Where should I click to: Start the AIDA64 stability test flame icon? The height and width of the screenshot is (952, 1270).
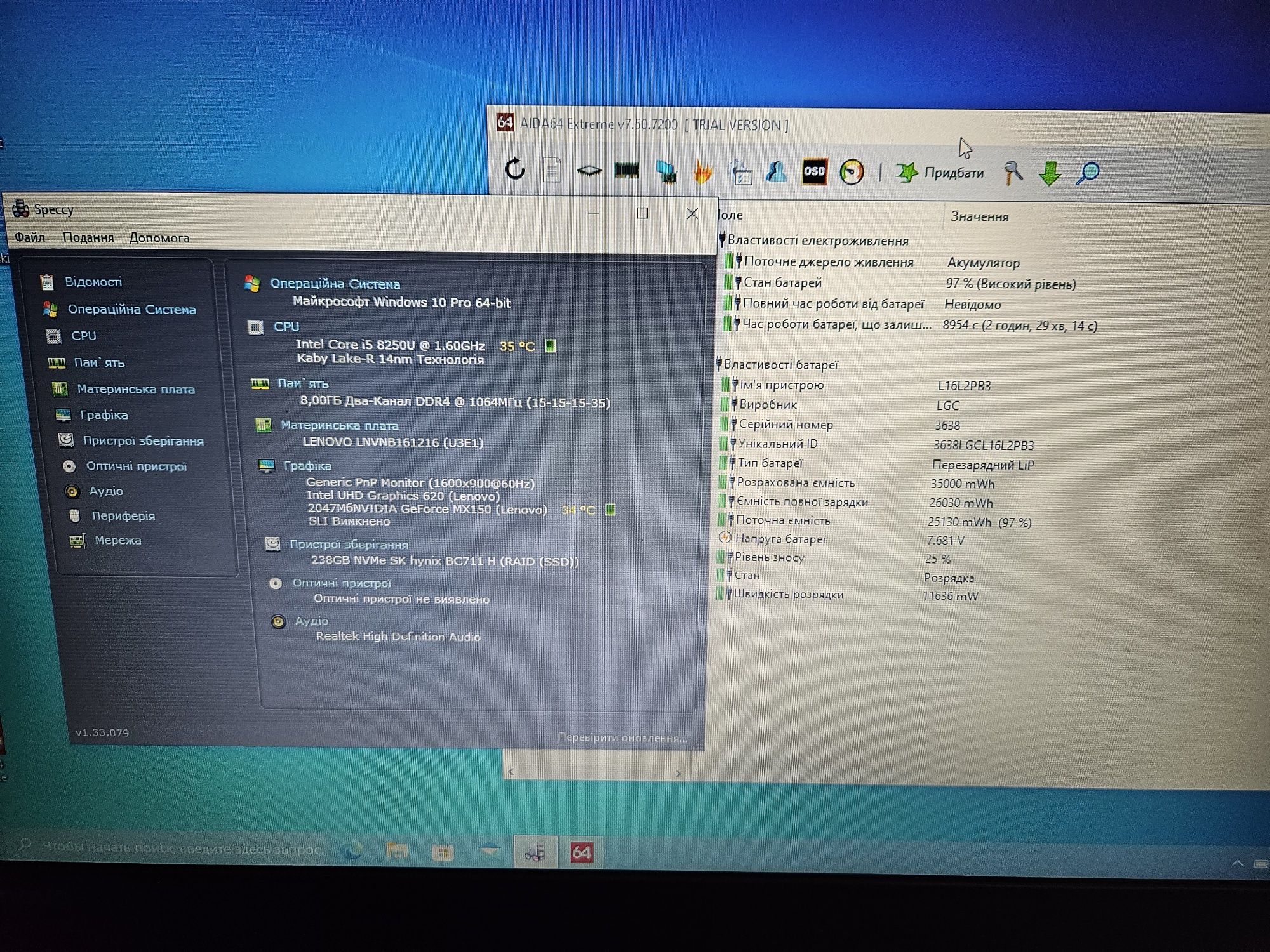pyautogui.click(x=702, y=171)
